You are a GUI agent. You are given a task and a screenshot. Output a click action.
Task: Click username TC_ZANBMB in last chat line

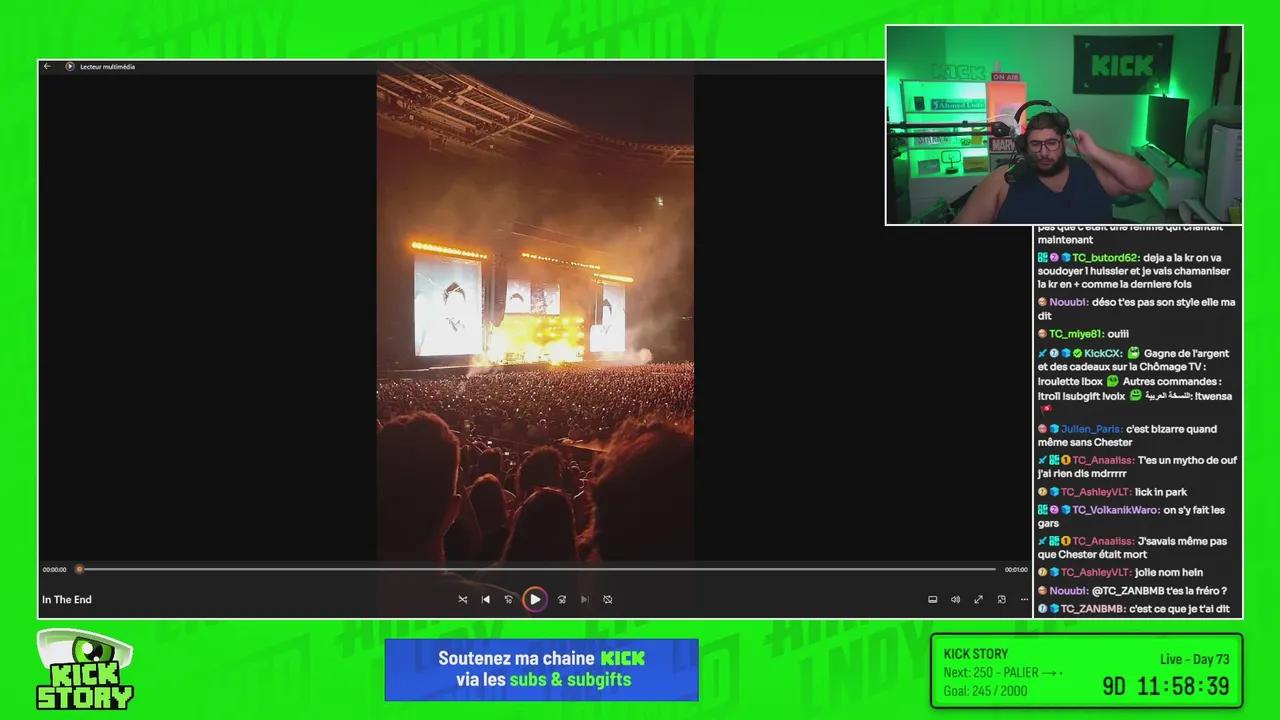click(1093, 608)
